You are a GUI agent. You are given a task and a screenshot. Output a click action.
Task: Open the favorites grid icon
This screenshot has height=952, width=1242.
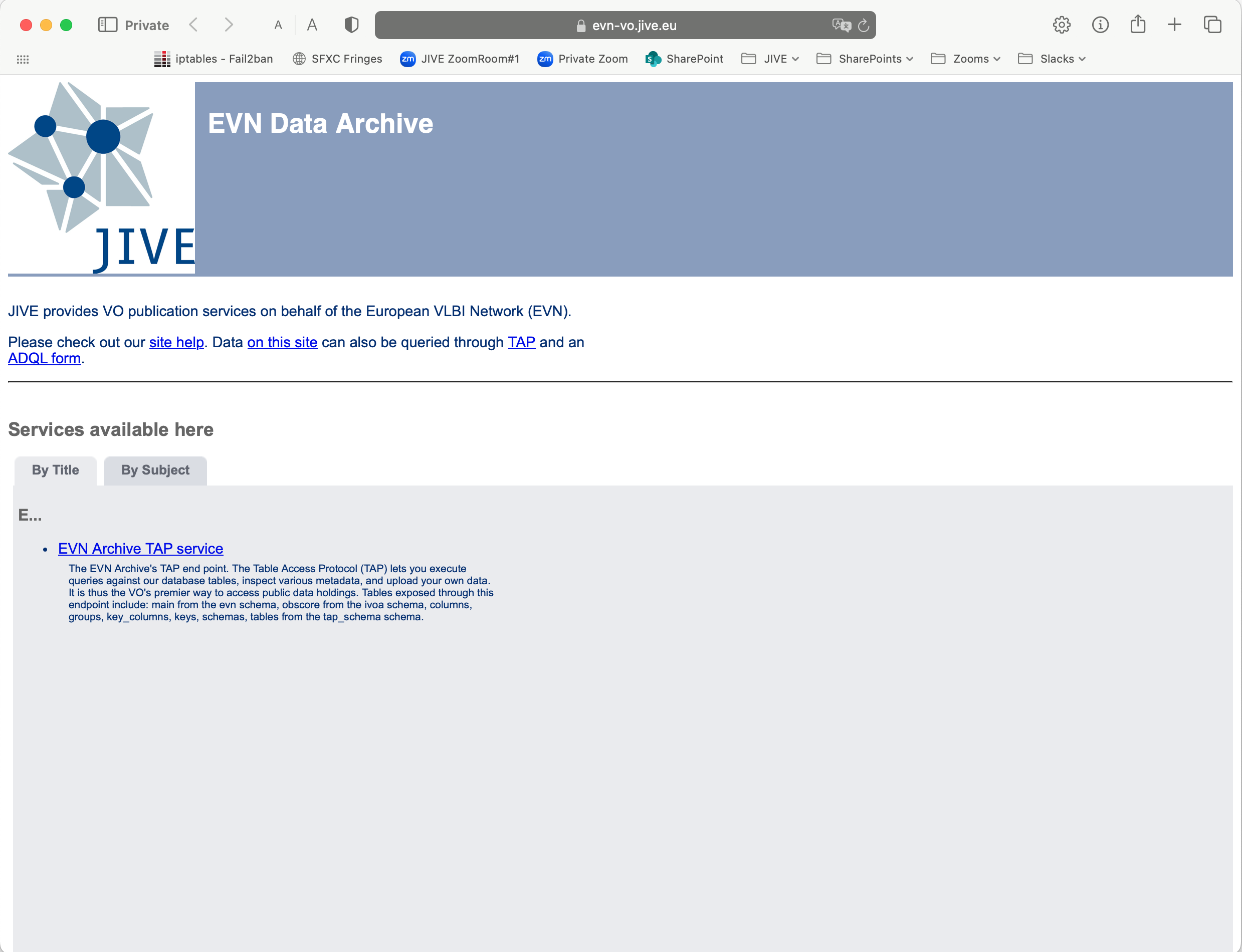[23, 59]
